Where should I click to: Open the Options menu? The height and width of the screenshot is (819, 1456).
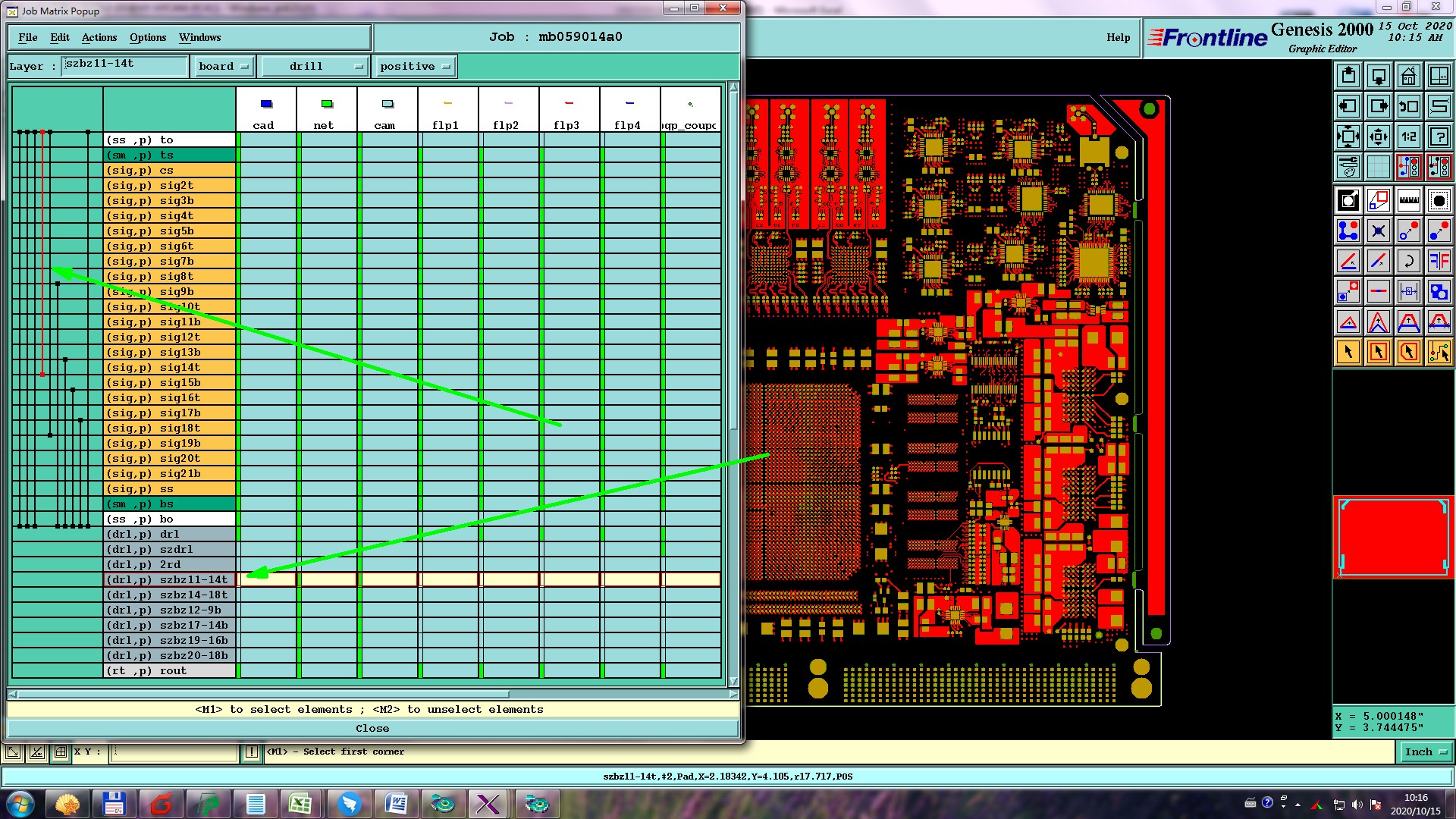point(148,37)
